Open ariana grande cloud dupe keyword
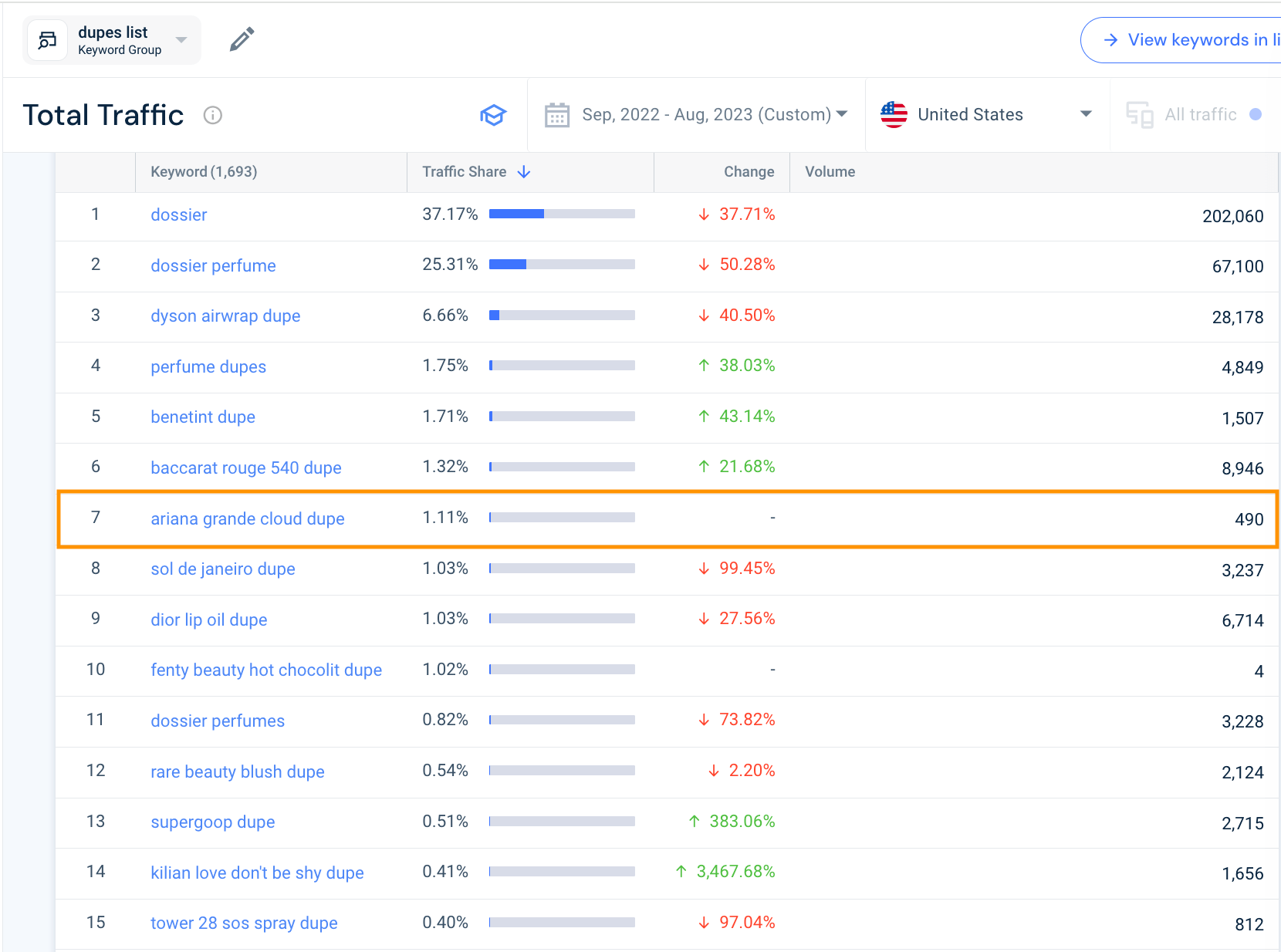The image size is (1281, 952). tap(248, 519)
